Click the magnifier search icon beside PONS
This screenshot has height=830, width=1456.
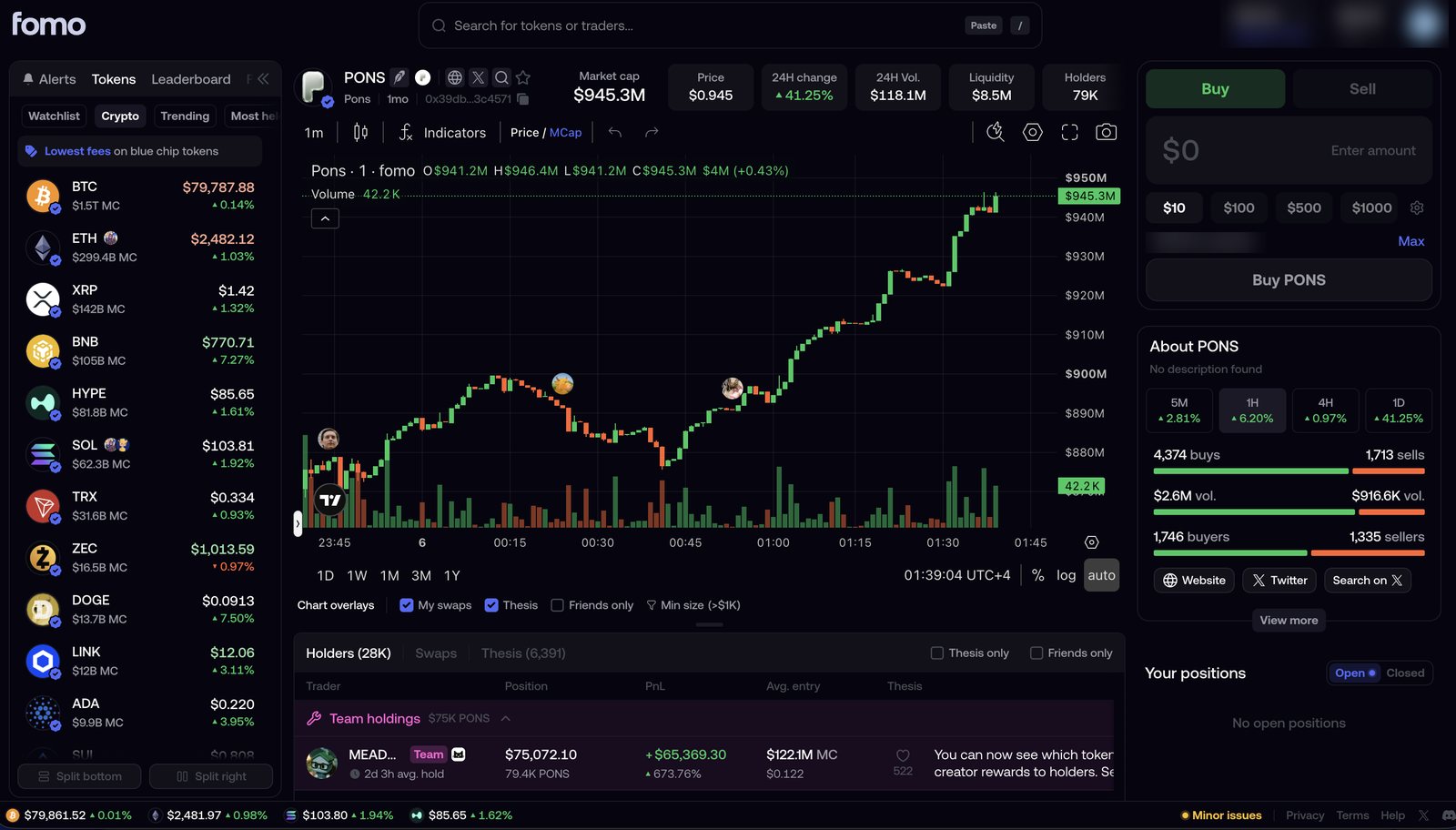pos(501,77)
